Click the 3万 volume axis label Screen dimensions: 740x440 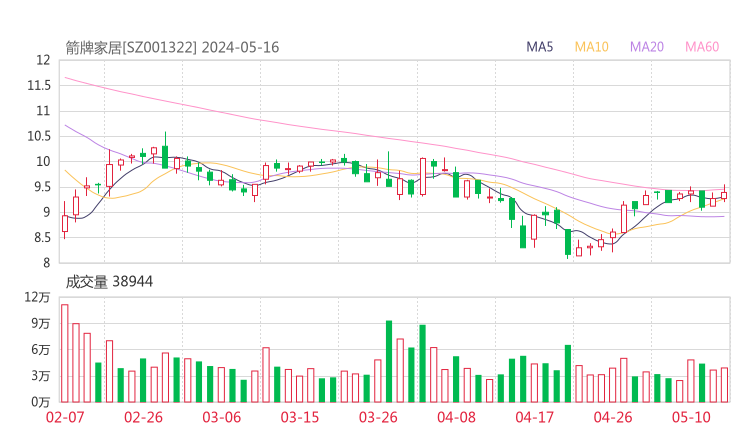coord(41,376)
